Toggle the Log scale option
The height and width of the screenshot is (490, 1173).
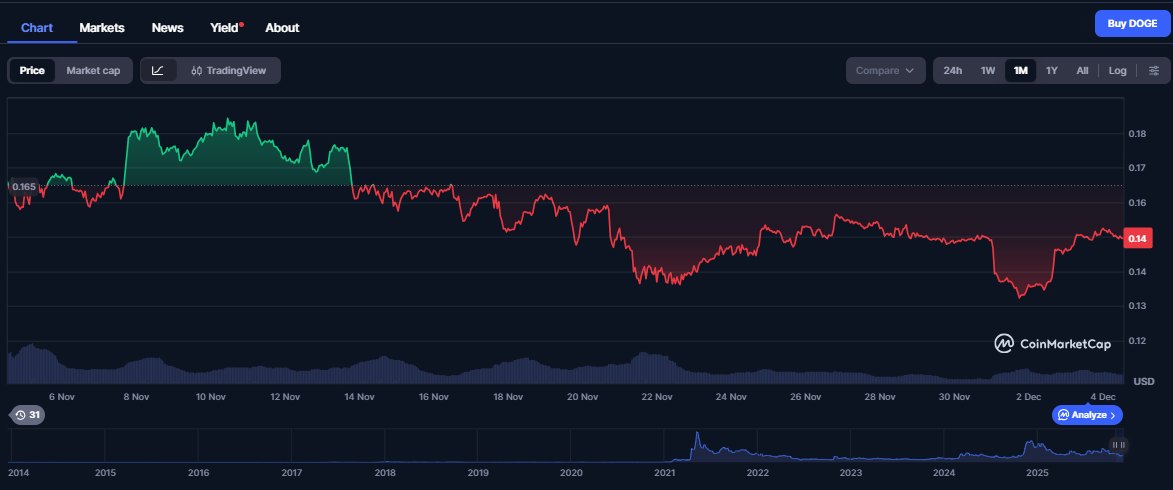point(1117,70)
